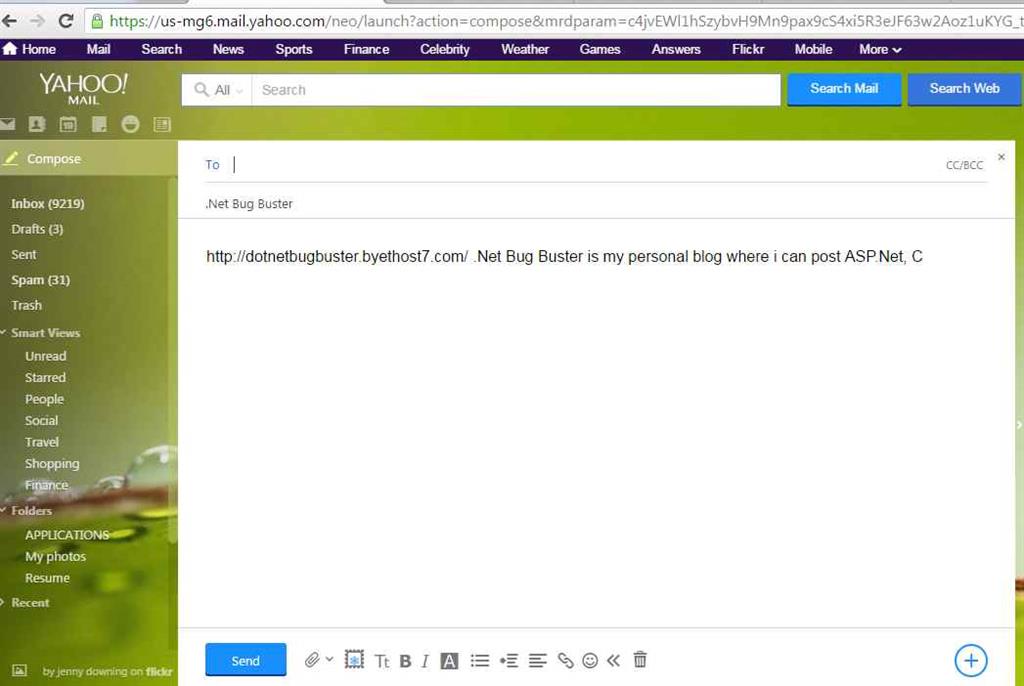Open the Notepad icon in the top icon row

click(99, 124)
